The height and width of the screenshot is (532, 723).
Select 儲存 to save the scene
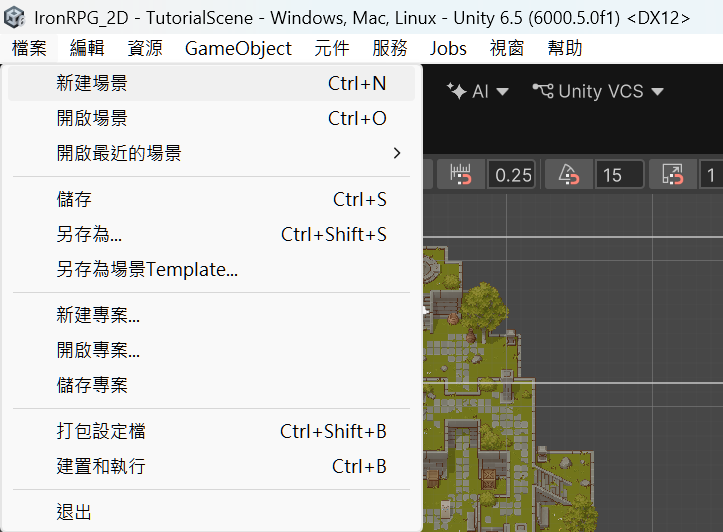(211, 200)
